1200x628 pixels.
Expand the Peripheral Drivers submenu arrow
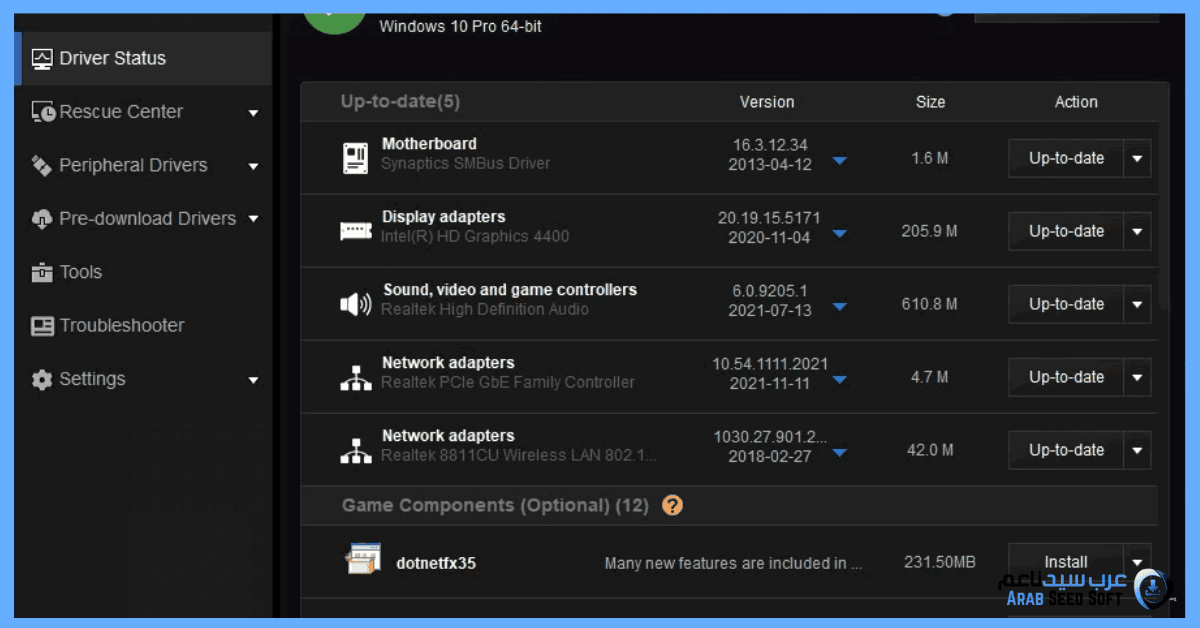[x=253, y=166]
